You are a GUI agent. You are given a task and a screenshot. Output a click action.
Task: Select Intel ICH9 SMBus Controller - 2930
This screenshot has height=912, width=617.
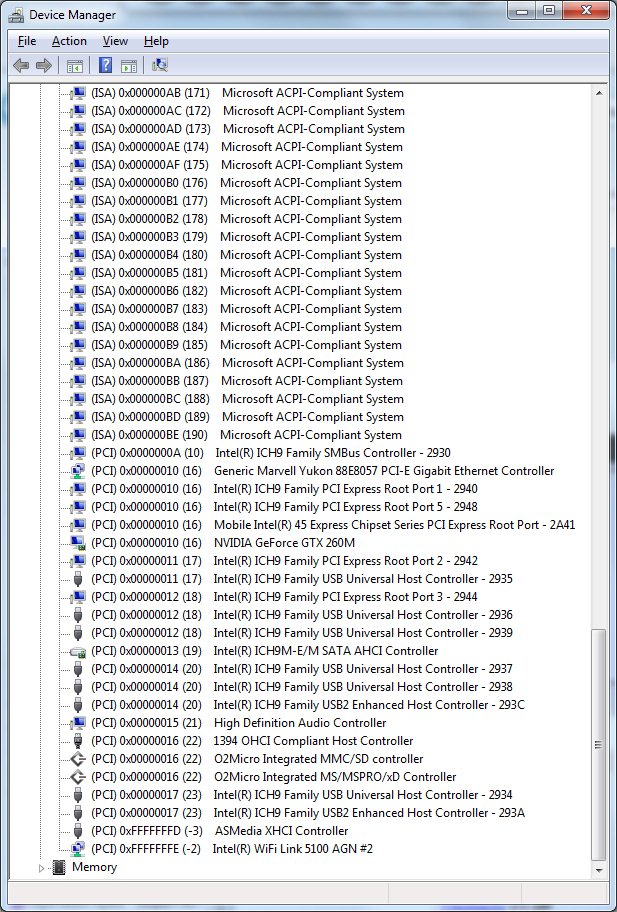point(271,453)
